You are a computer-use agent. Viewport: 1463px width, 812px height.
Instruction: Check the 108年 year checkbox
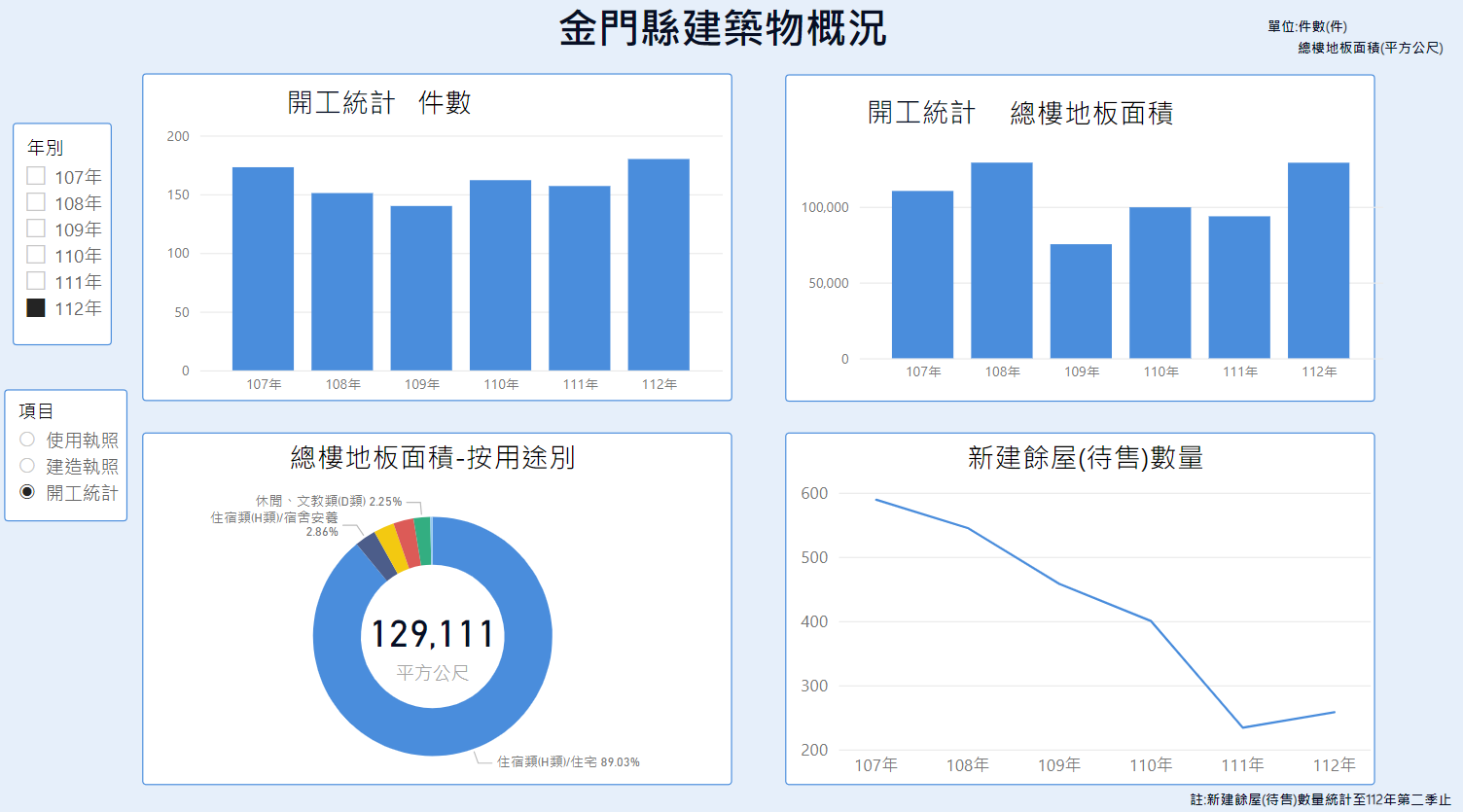click(x=36, y=202)
